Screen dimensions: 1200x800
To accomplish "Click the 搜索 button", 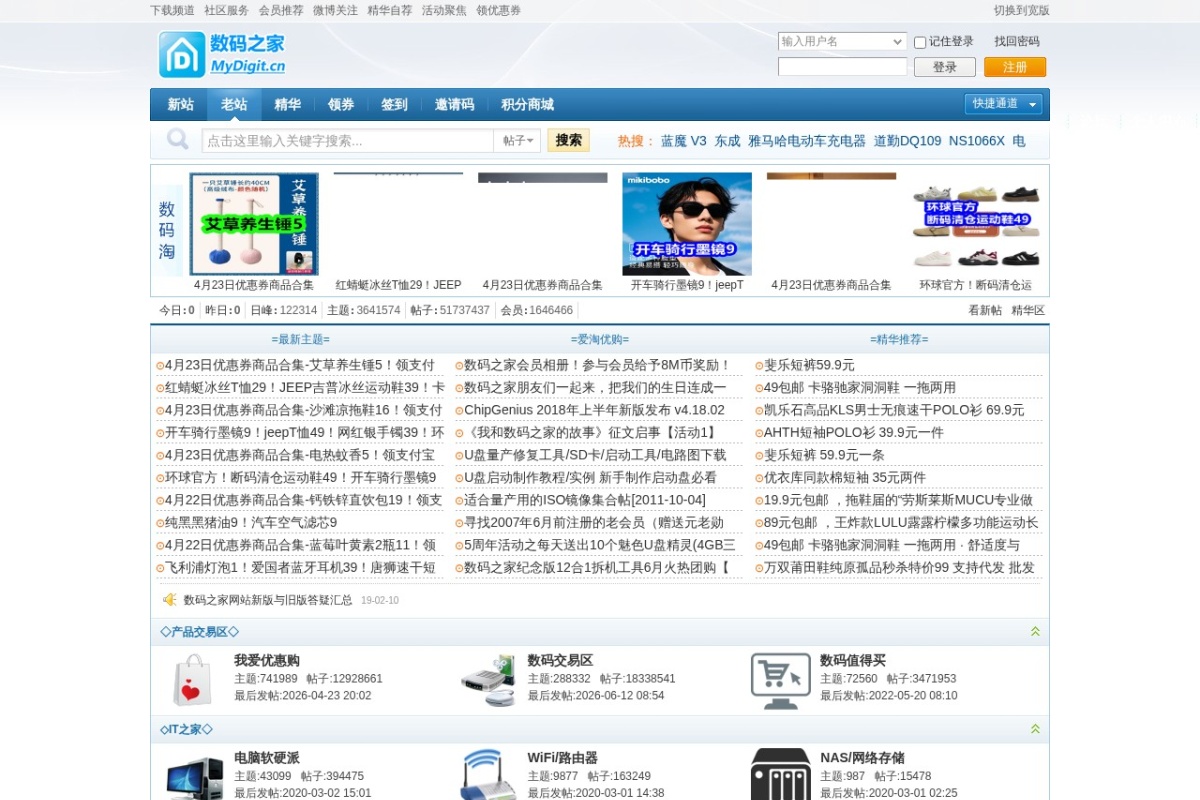I will (x=569, y=141).
